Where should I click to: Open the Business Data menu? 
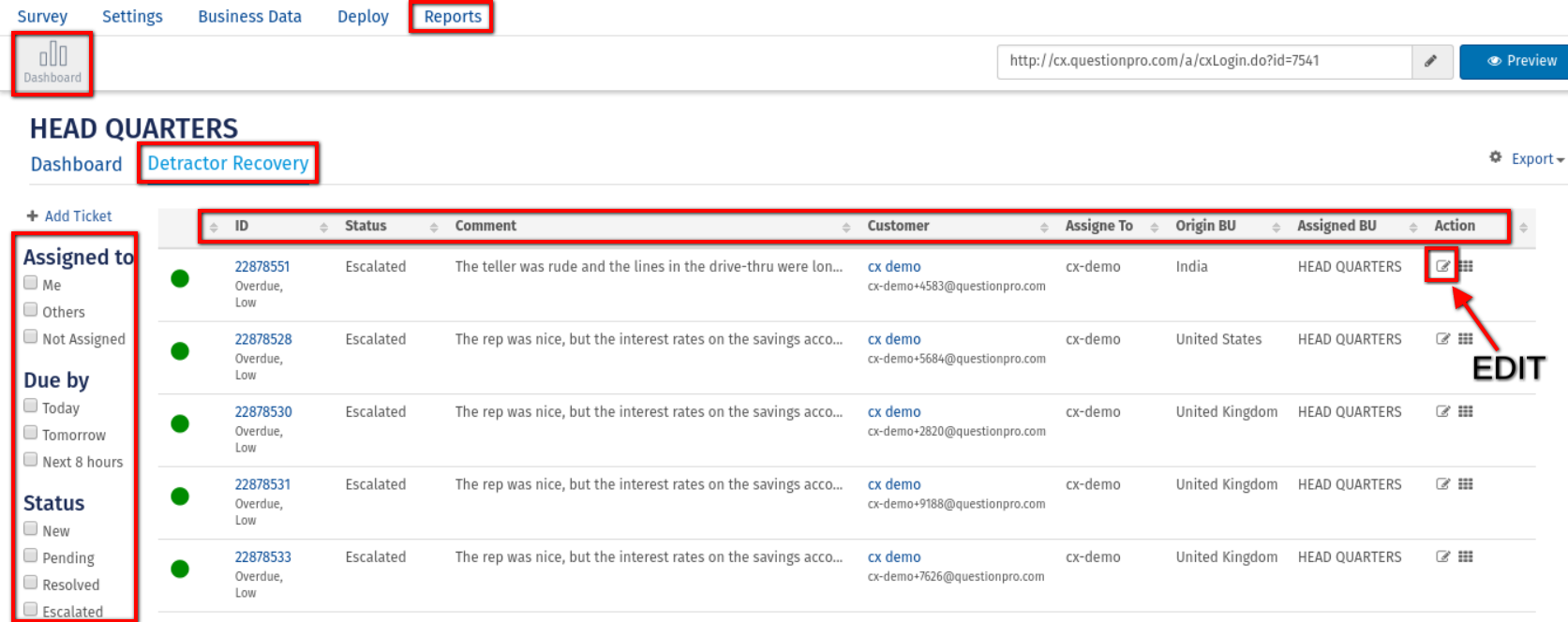249,16
